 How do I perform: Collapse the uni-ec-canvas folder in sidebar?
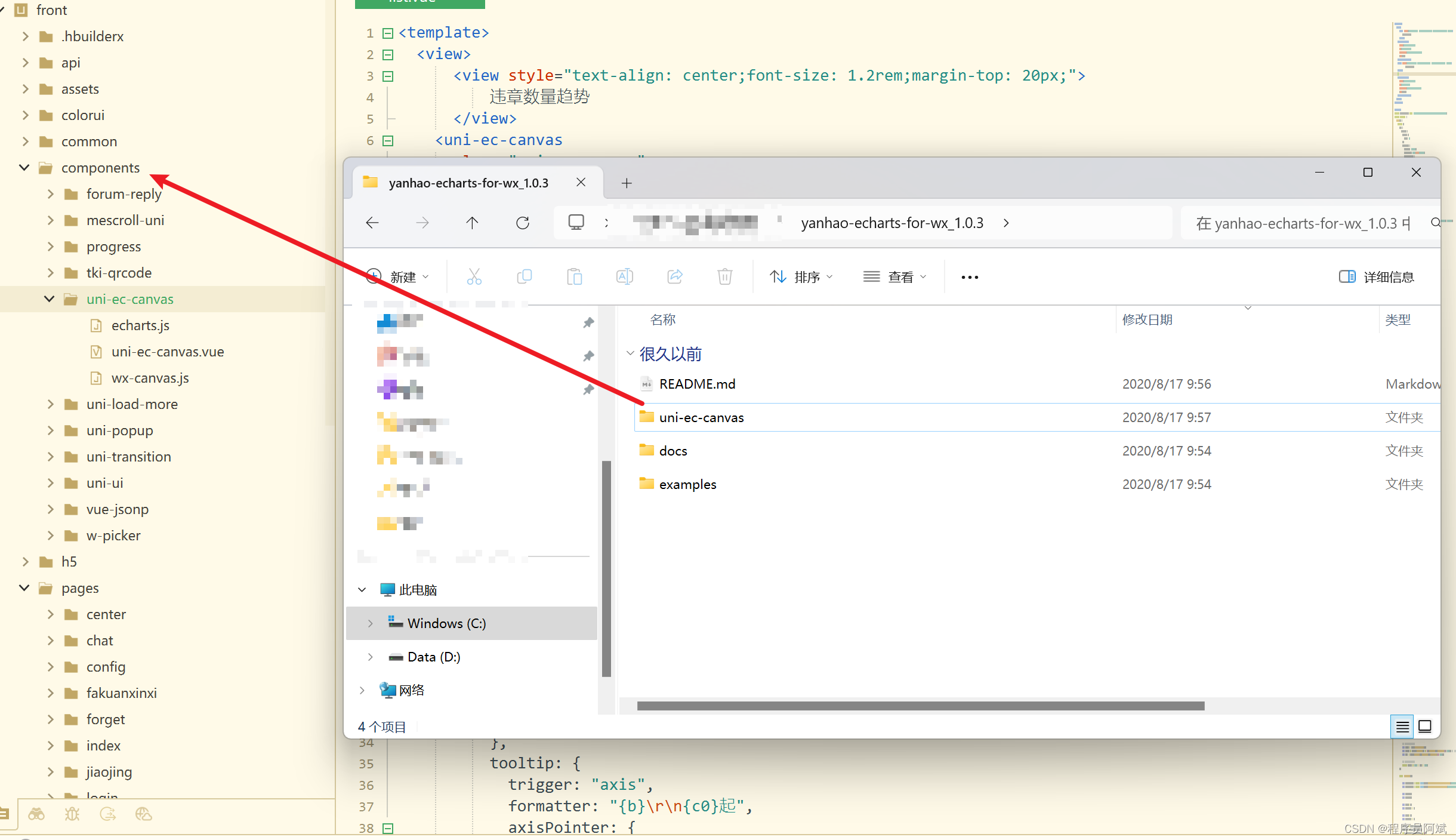[48, 299]
